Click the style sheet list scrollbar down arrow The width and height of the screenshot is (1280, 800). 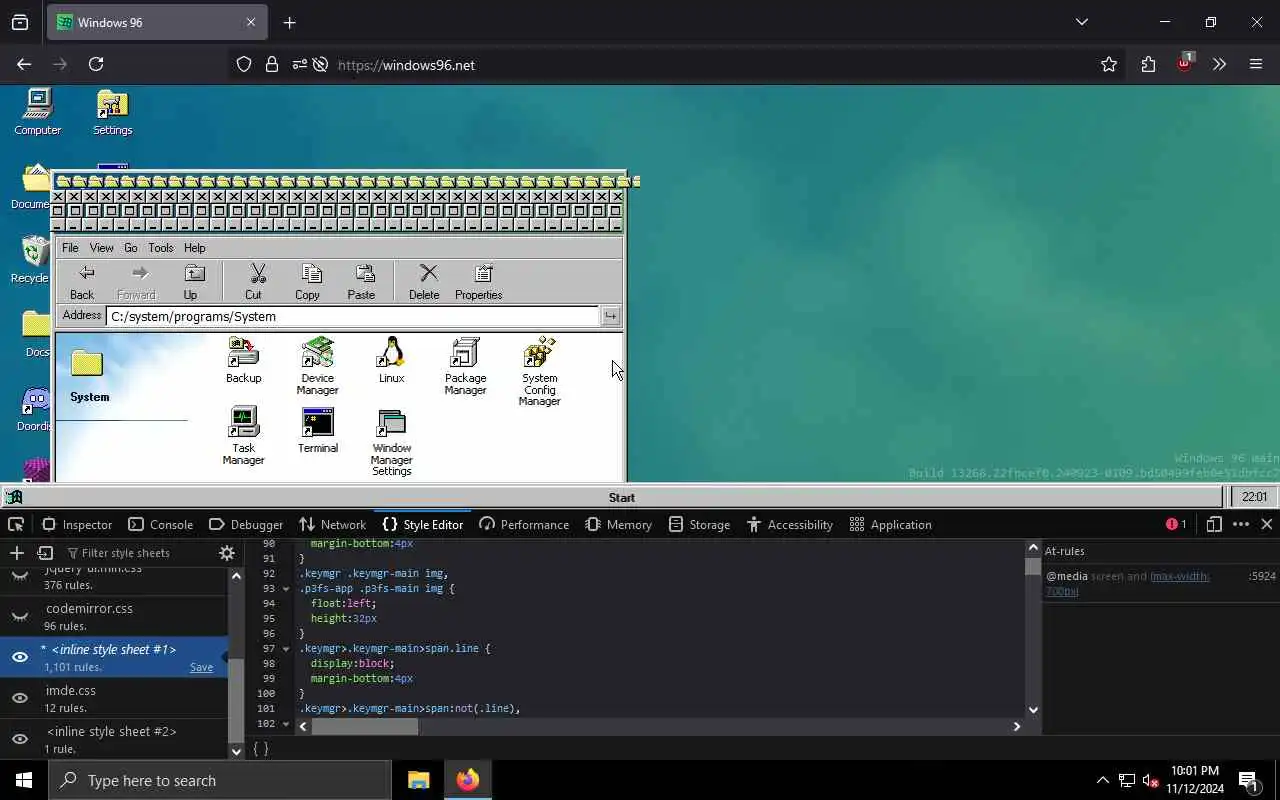(x=236, y=751)
